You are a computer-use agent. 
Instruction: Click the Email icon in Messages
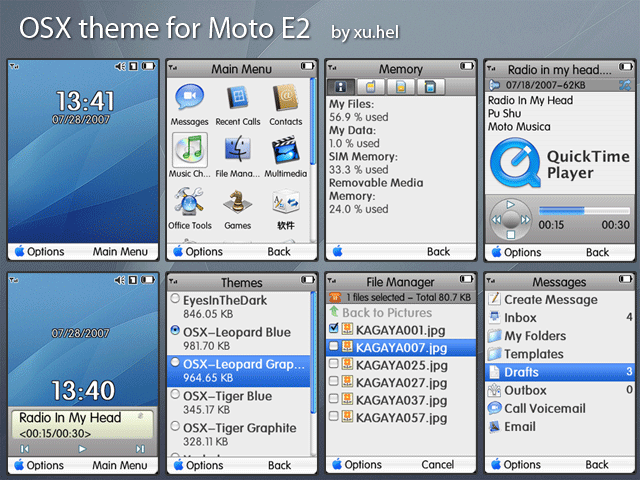[494, 426]
